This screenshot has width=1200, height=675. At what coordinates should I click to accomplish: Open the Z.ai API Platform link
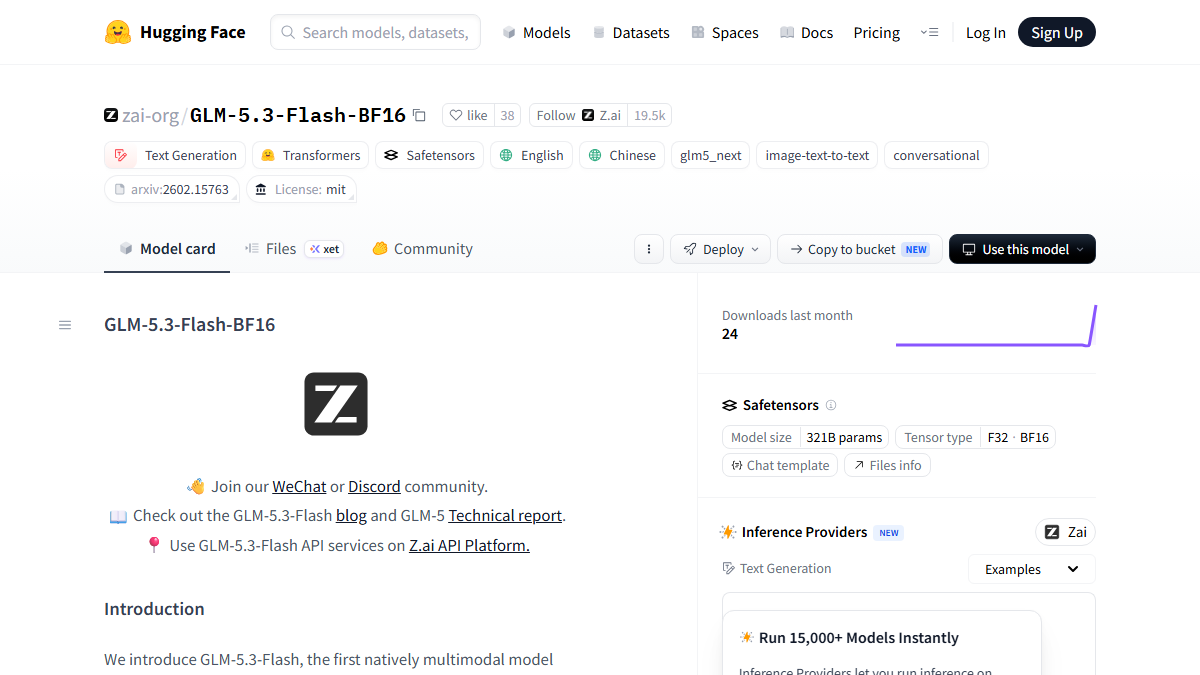click(469, 546)
